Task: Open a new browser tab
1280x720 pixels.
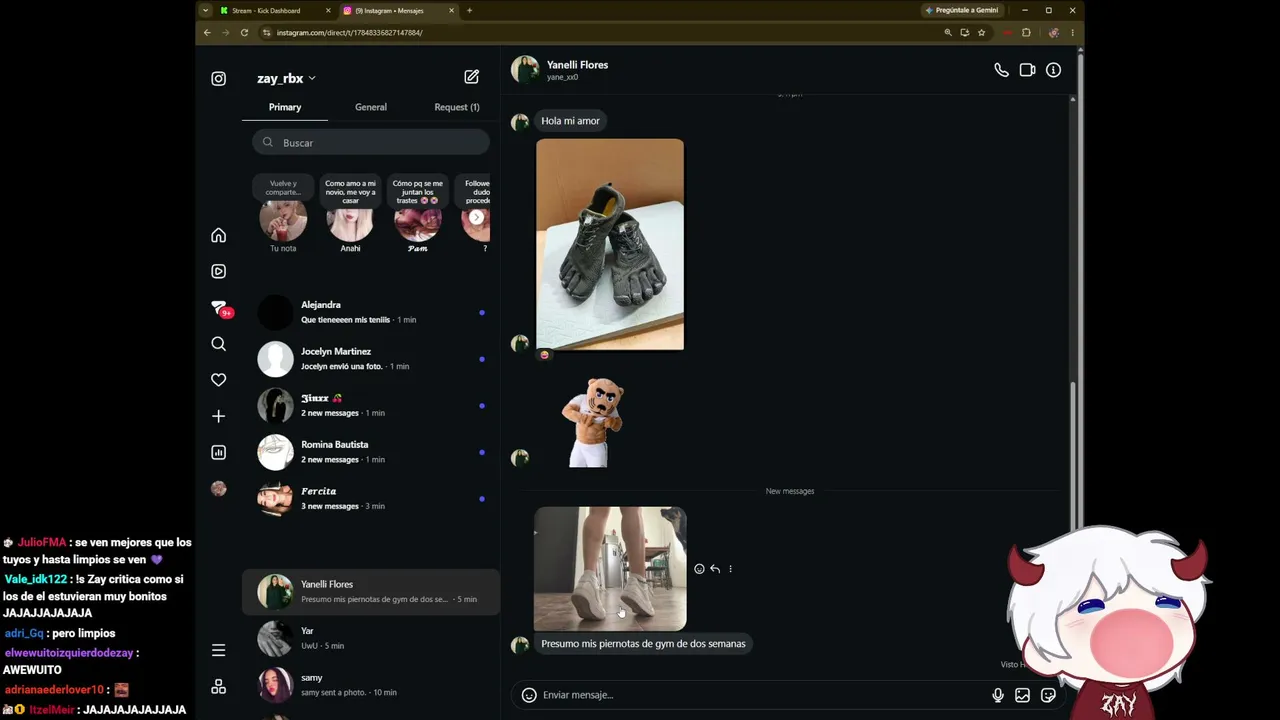Action: coord(469,11)
